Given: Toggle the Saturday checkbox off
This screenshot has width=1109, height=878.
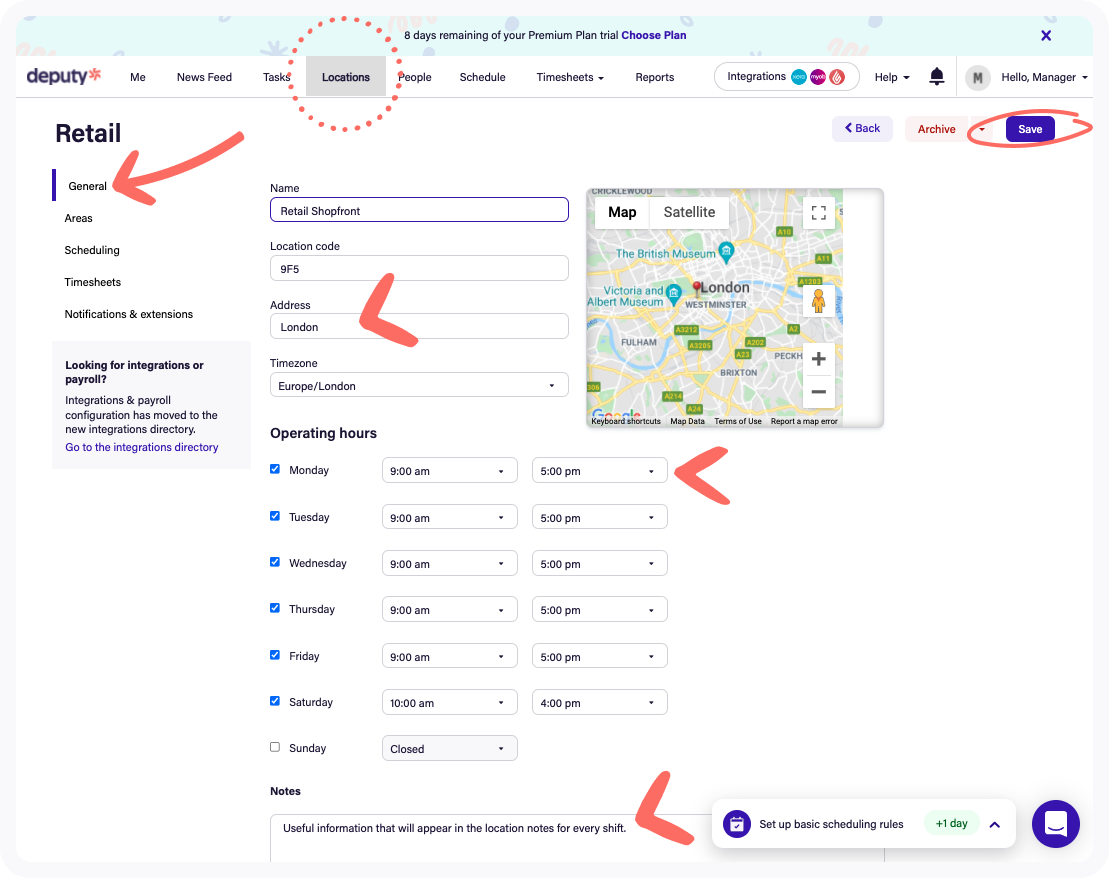Looking at the screenshot, I should [x=275, y=701].
